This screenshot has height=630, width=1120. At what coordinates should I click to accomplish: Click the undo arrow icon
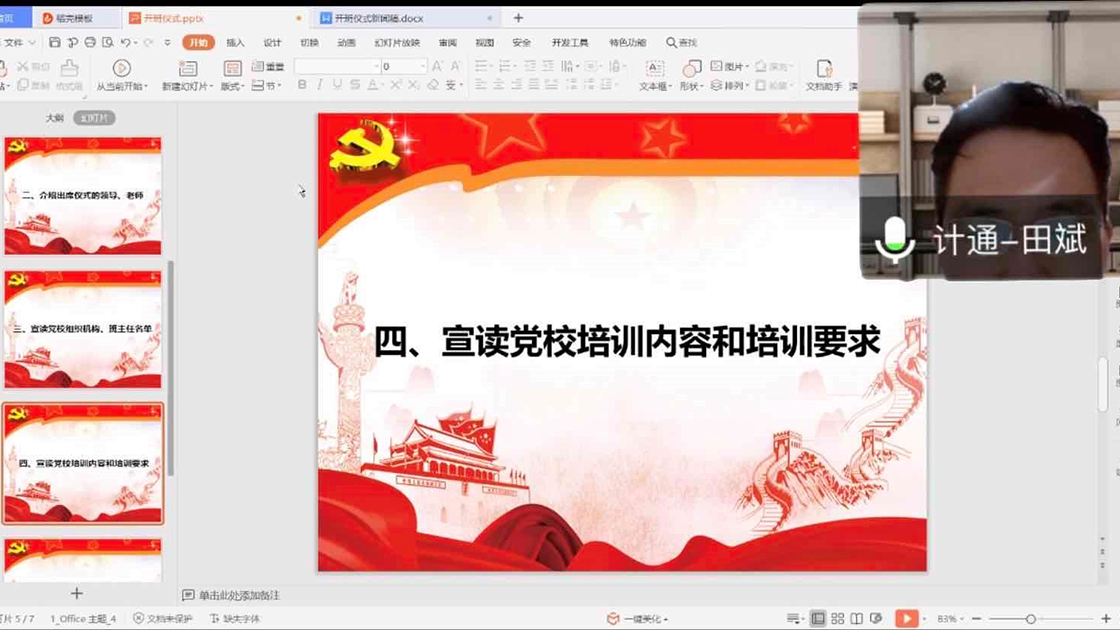point(126,43)
